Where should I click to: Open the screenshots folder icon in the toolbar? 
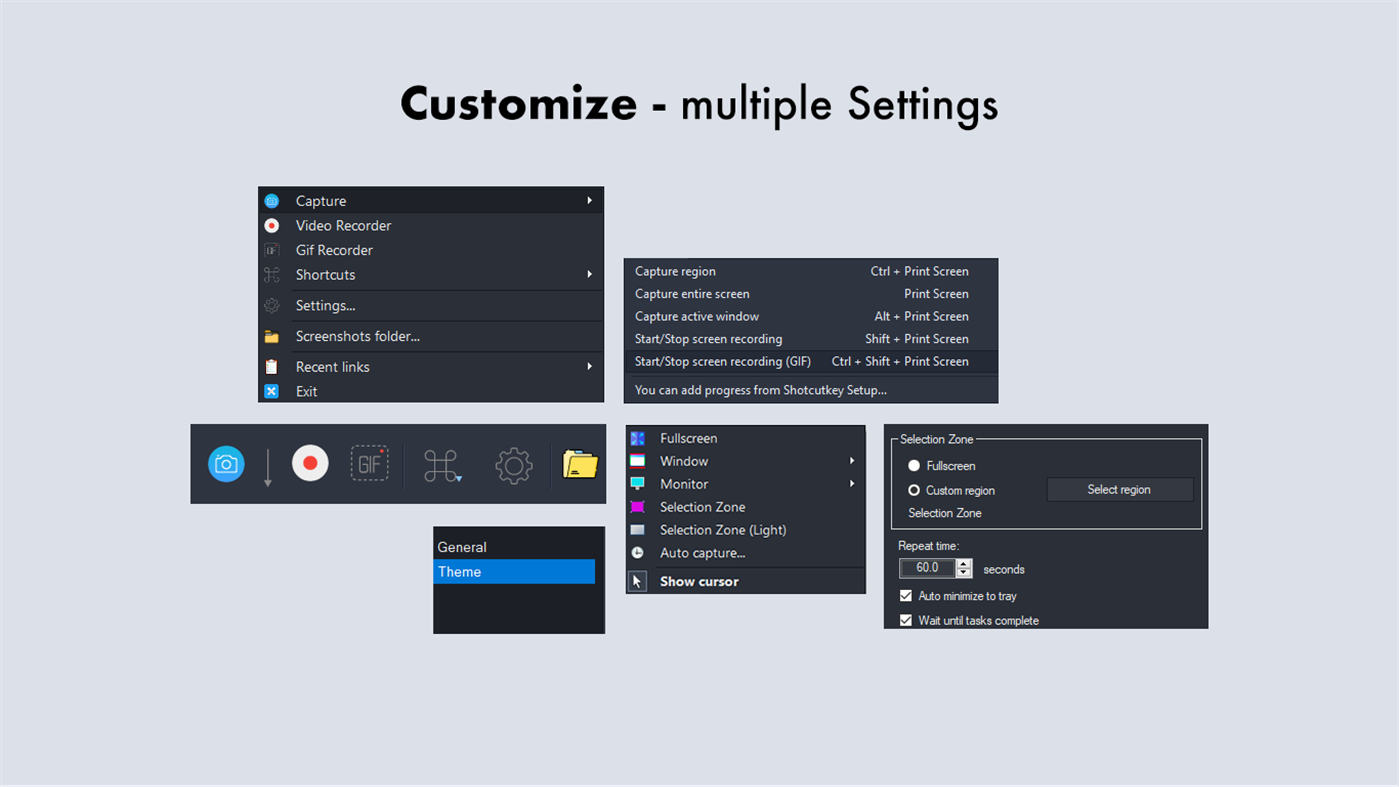point(581,464)
